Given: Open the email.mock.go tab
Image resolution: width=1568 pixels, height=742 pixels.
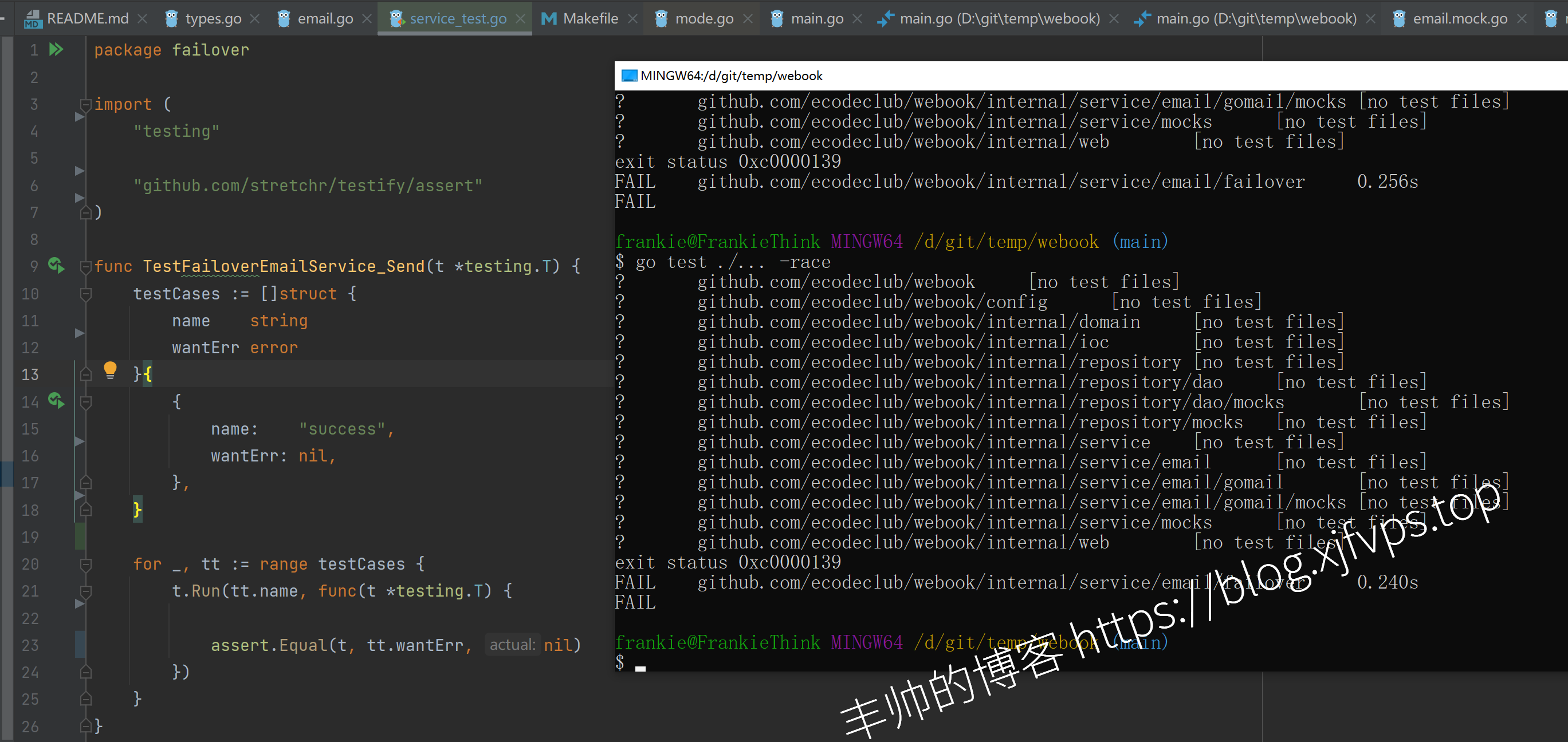Looking at the screenshot, I should point(1460,18).
